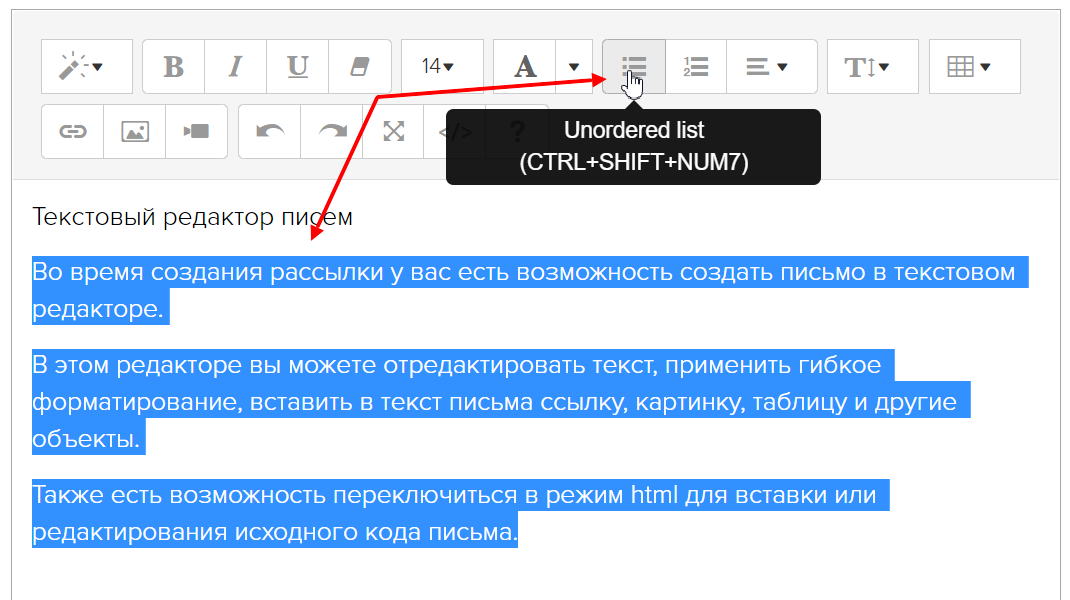The width and height of the screenshot is (1070, 600).
Task: Click the heading 'Текстовый редактор писем'
Action: (x=192, y=217)
